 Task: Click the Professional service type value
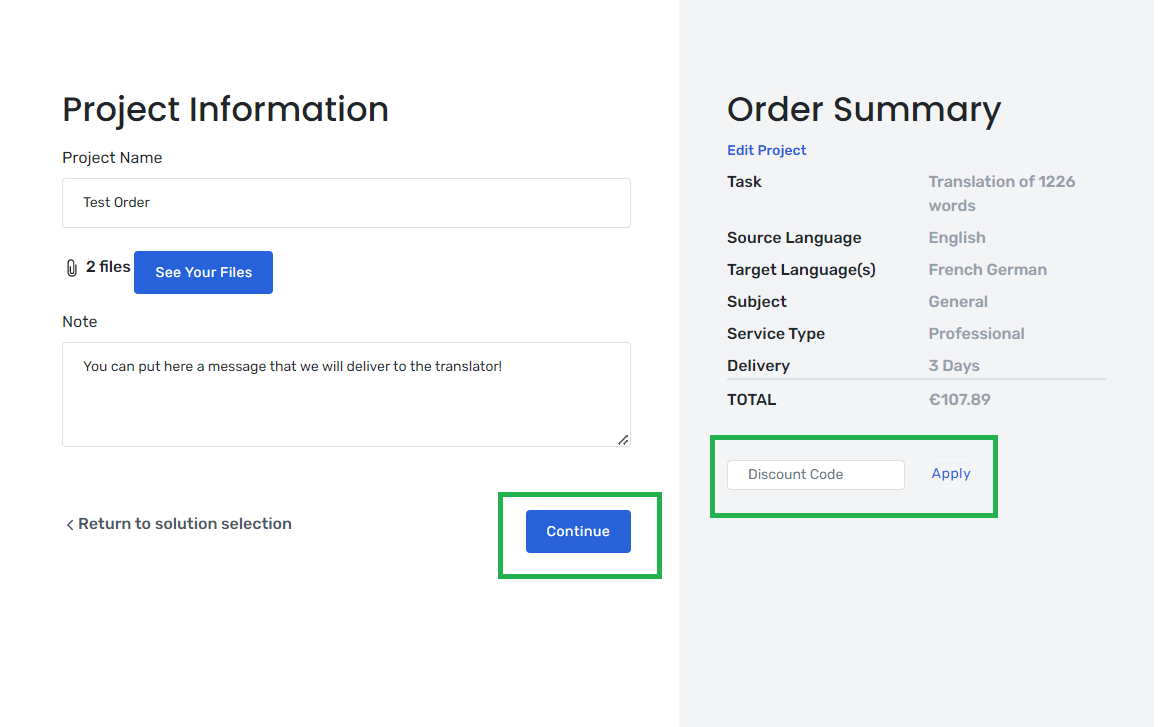click(x=976, y=334)
